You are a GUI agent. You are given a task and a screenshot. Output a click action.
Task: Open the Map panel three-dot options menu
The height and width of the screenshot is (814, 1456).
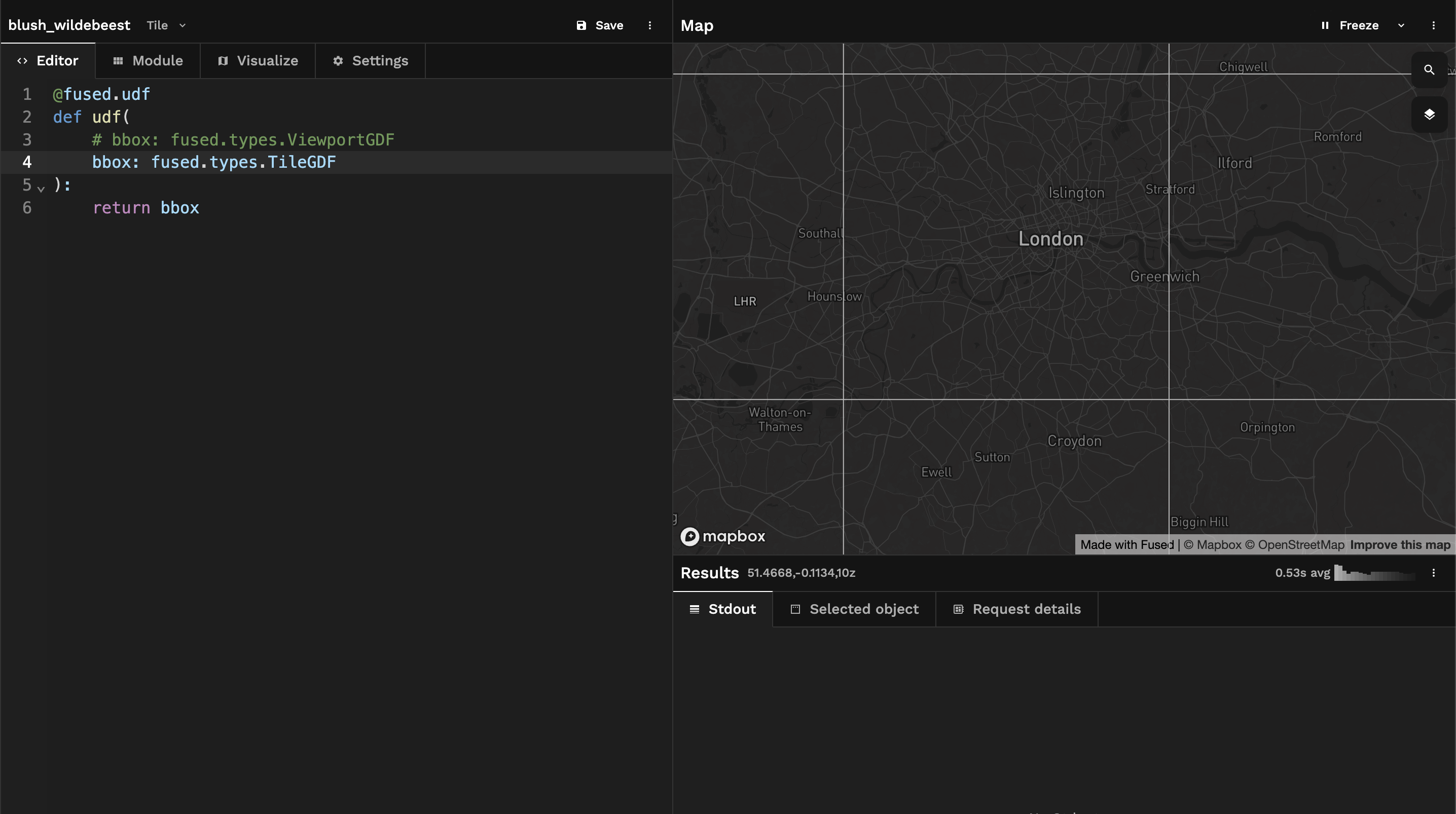(x=1433, y=25)
